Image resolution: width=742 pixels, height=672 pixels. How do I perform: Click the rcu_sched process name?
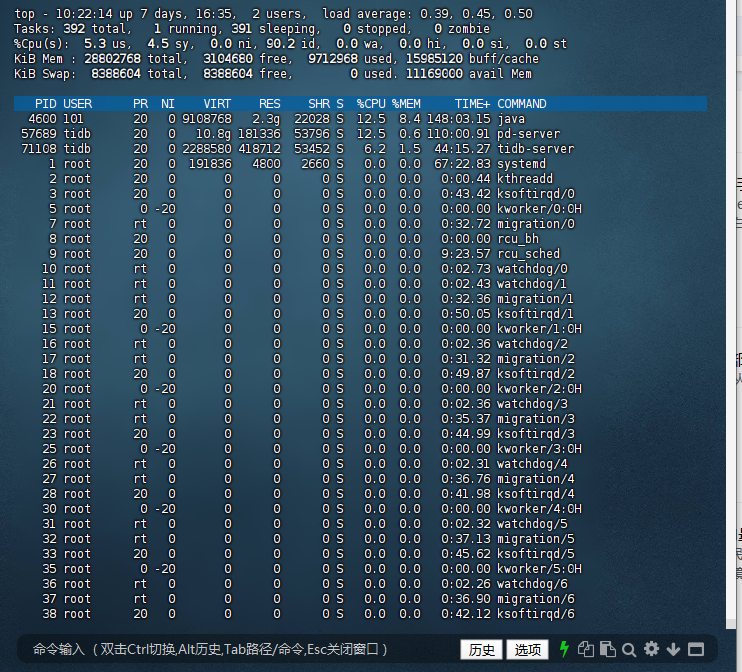pyautogui.click(x=528, y=254)
